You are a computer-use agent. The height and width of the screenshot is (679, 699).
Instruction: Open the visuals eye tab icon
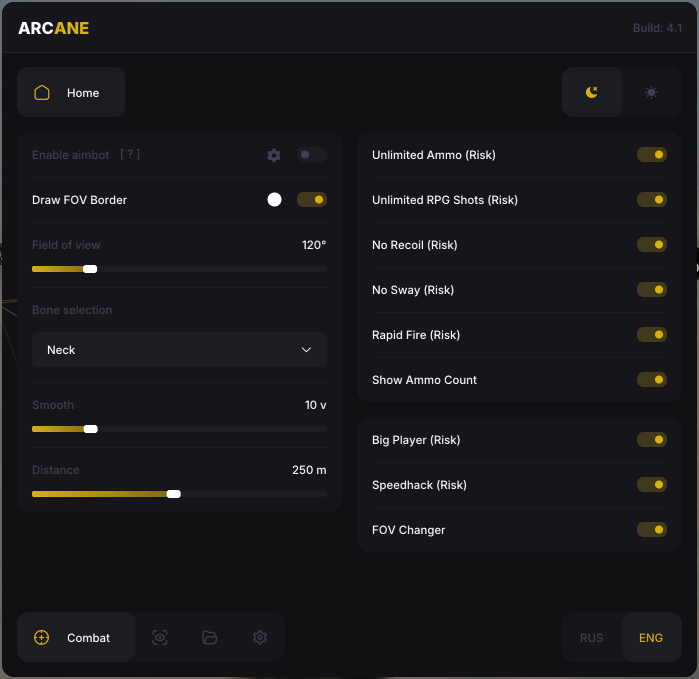click(x=159, y=637)
